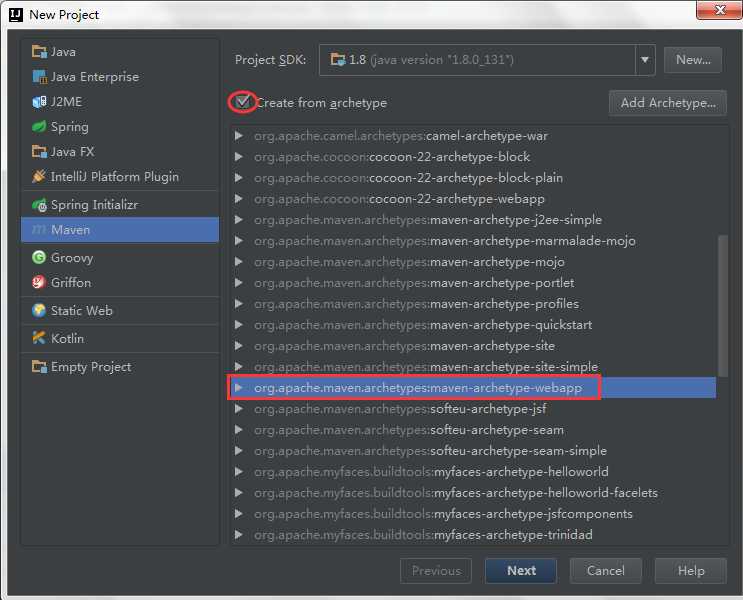Select maven-archetype-marmalade-mojo row
Image resolution: width=743 pixels, height=600 pixels.
(x=474, y=241)
